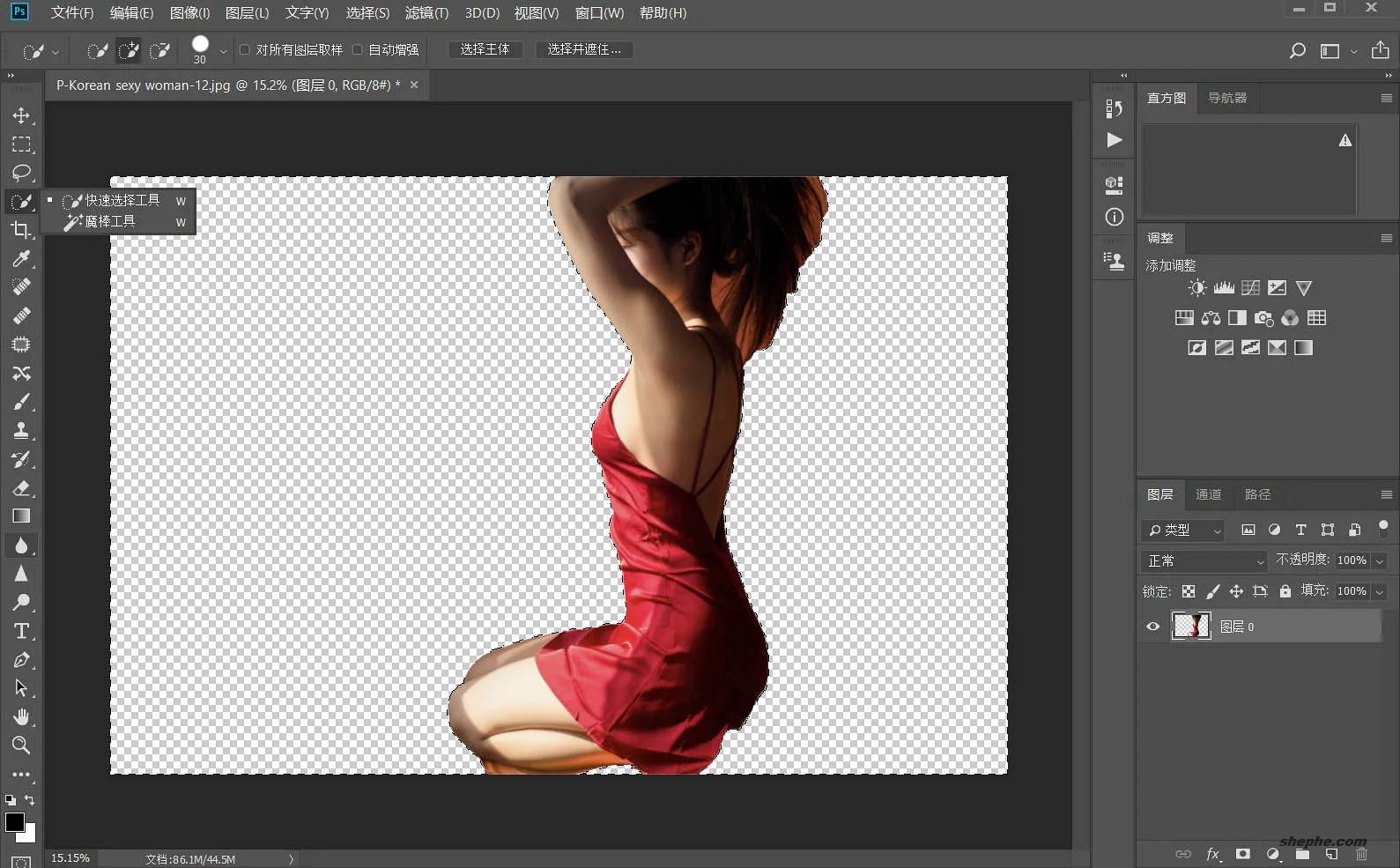Toggle lock transparent pixels
Viewport: 1400px width, 868px height.
click(x=1189, y=591)
